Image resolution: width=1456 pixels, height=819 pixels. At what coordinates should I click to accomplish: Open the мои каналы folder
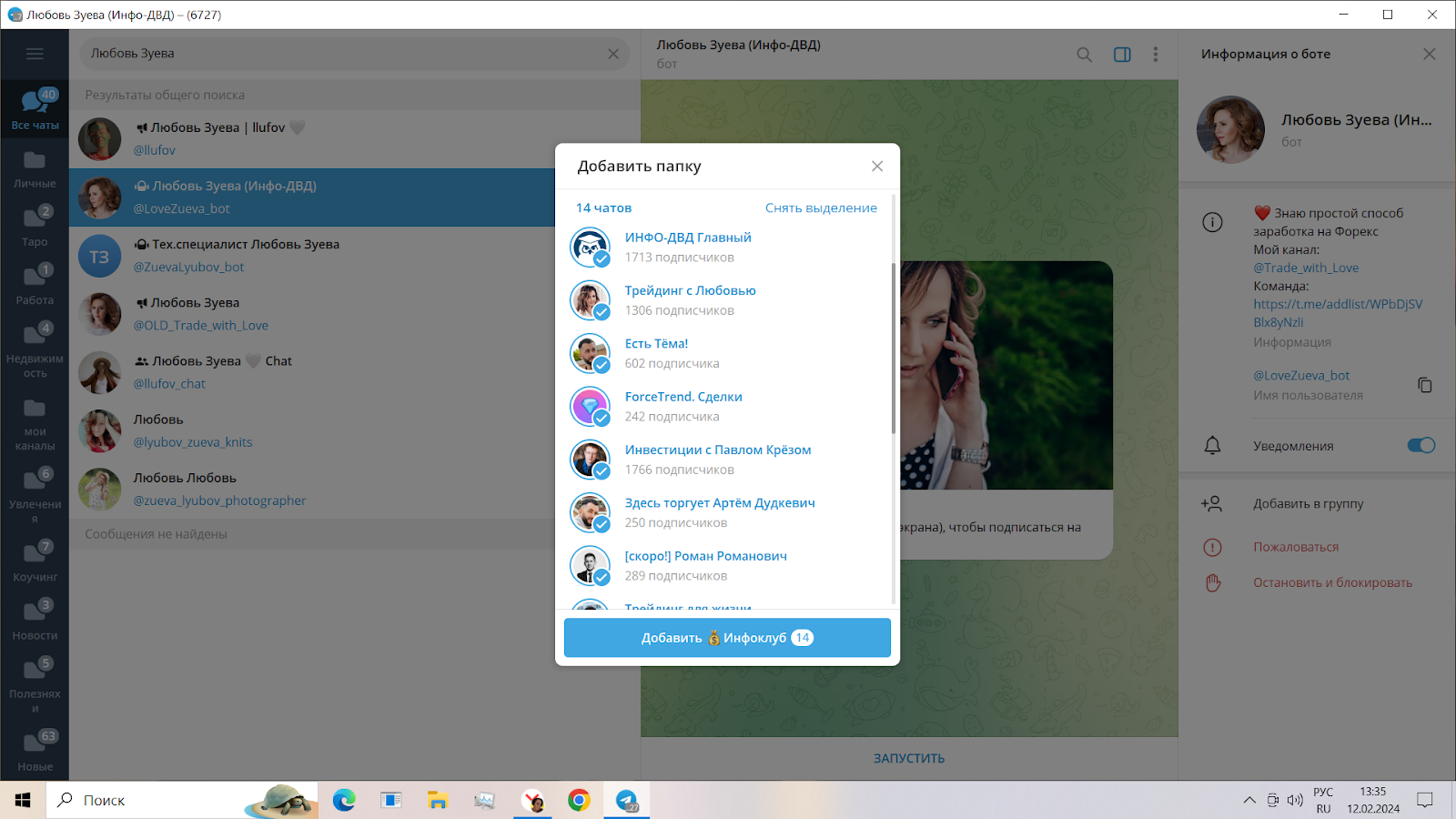click(x=35, y=423)
